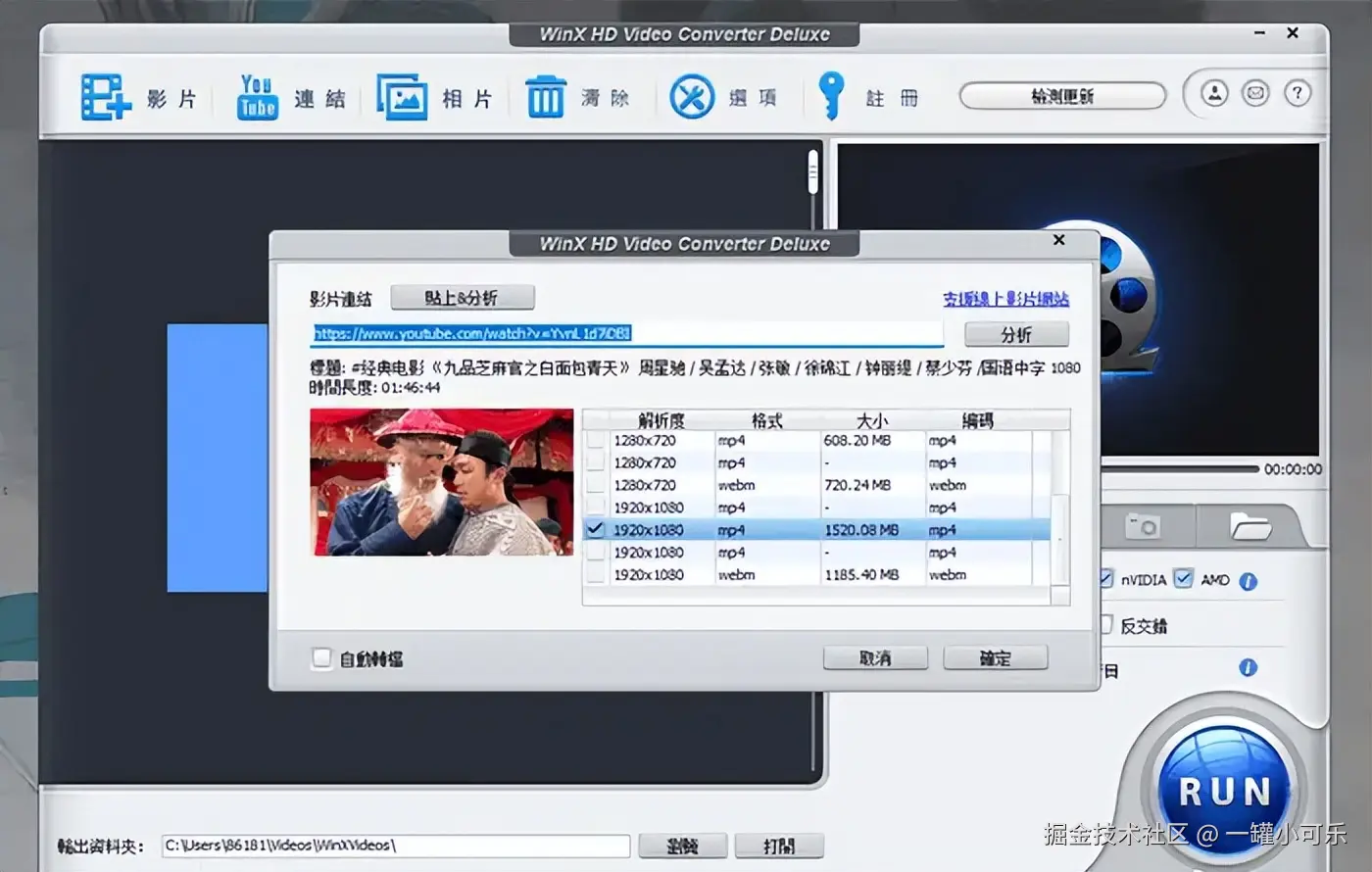This screenshot has height=872, width=1372.
Task: Start conversion with the RUN button
Action: click(x=1224, y=790)
